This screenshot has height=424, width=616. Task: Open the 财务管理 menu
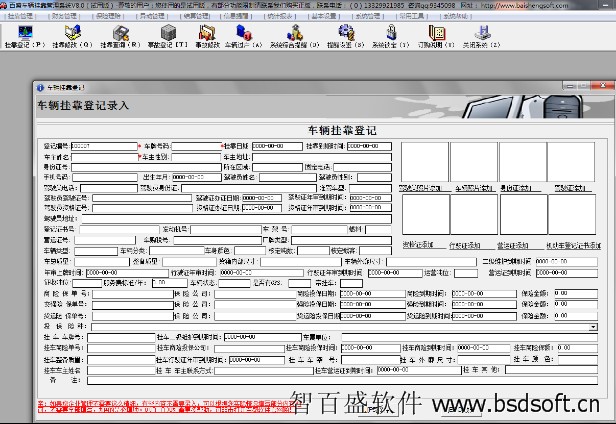[x=64, y=16]
